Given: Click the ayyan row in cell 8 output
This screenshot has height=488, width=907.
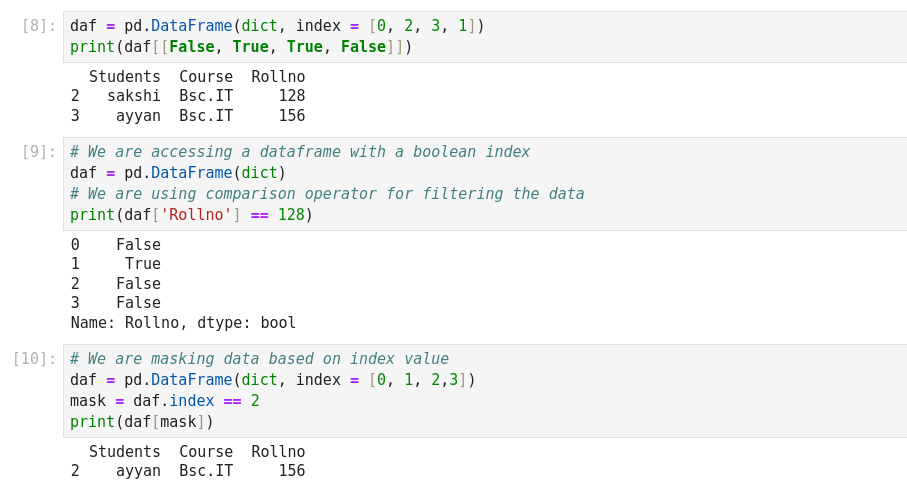Looking at the screenshot, I should pyautogui.click(x=187, y=116).
